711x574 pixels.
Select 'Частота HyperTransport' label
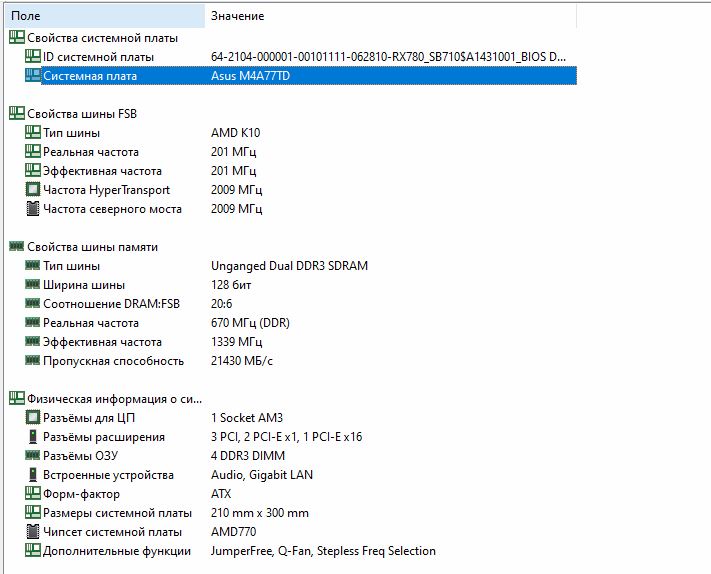107,190
